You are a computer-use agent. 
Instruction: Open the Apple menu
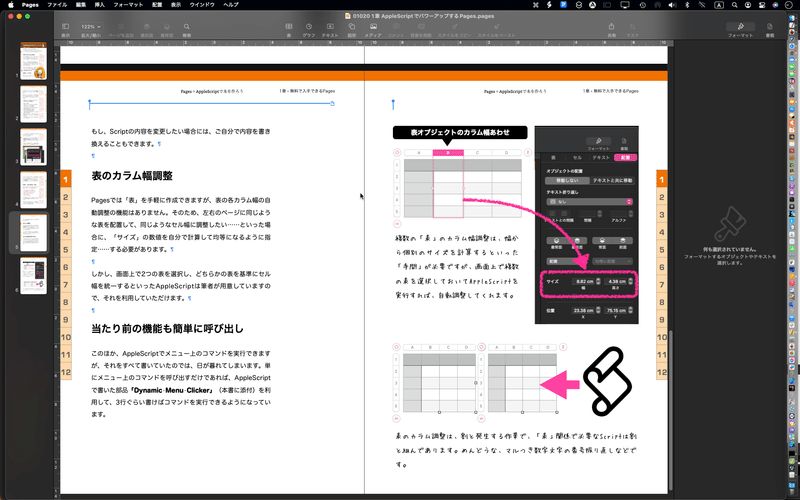[10, 5]
